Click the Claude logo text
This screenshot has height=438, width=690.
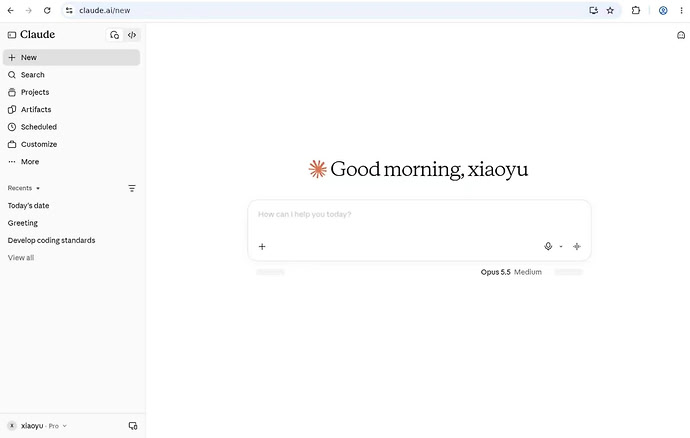pyautogui.click(x=37, y=34)
